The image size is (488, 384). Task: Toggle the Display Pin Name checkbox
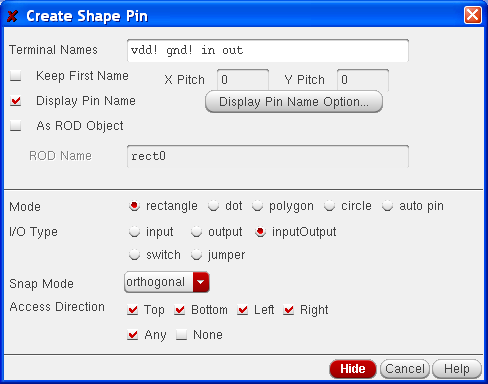click(x=15, y=101)
